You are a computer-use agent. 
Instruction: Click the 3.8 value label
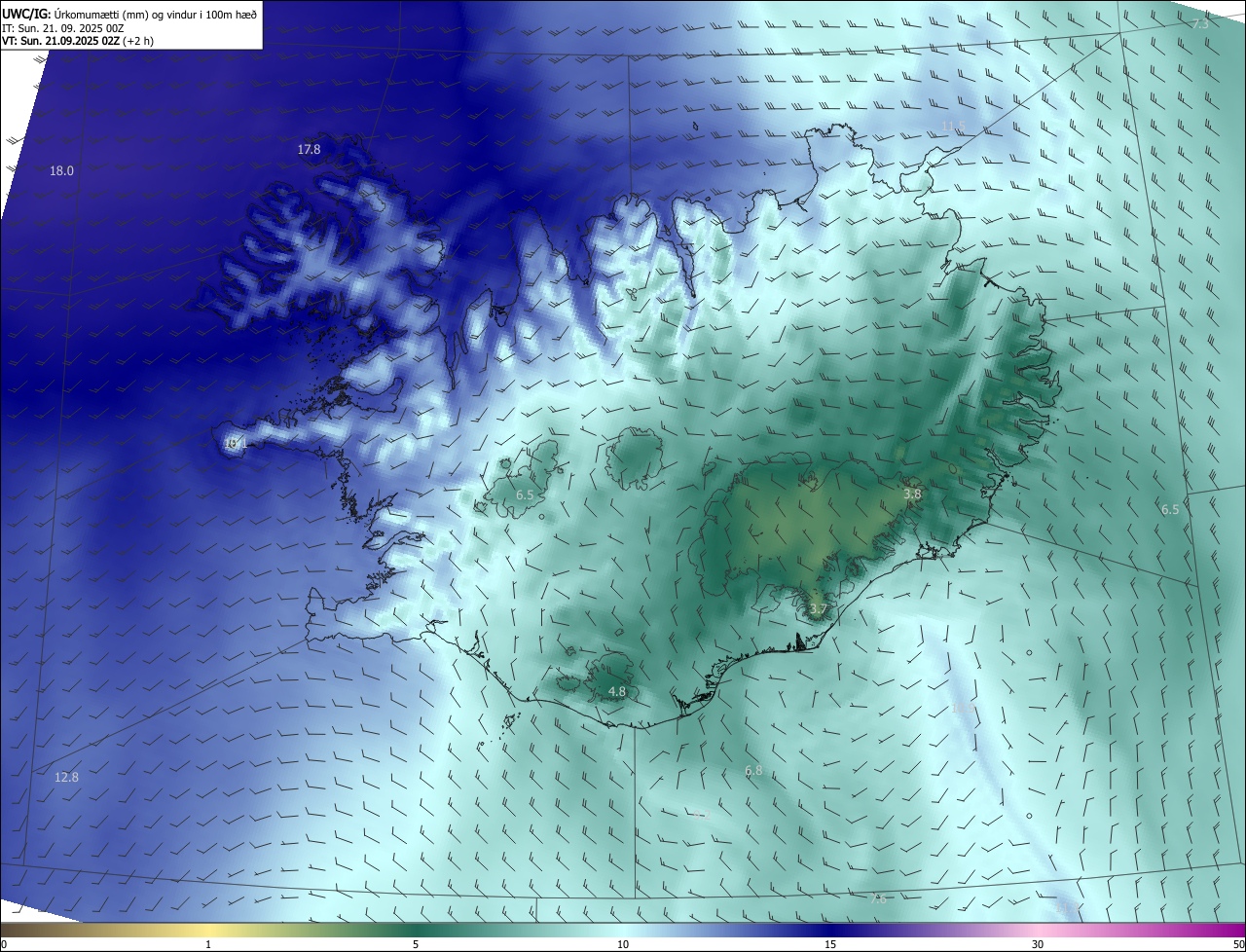912,494
